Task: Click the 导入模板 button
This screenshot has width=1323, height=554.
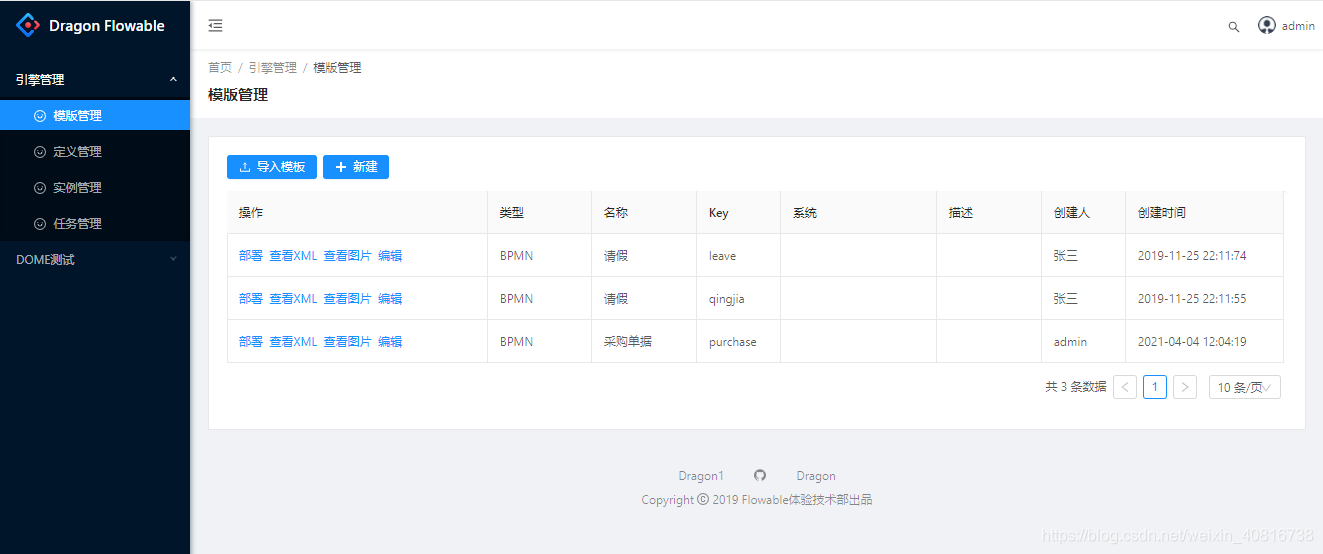Action: [x=272, y=167]
